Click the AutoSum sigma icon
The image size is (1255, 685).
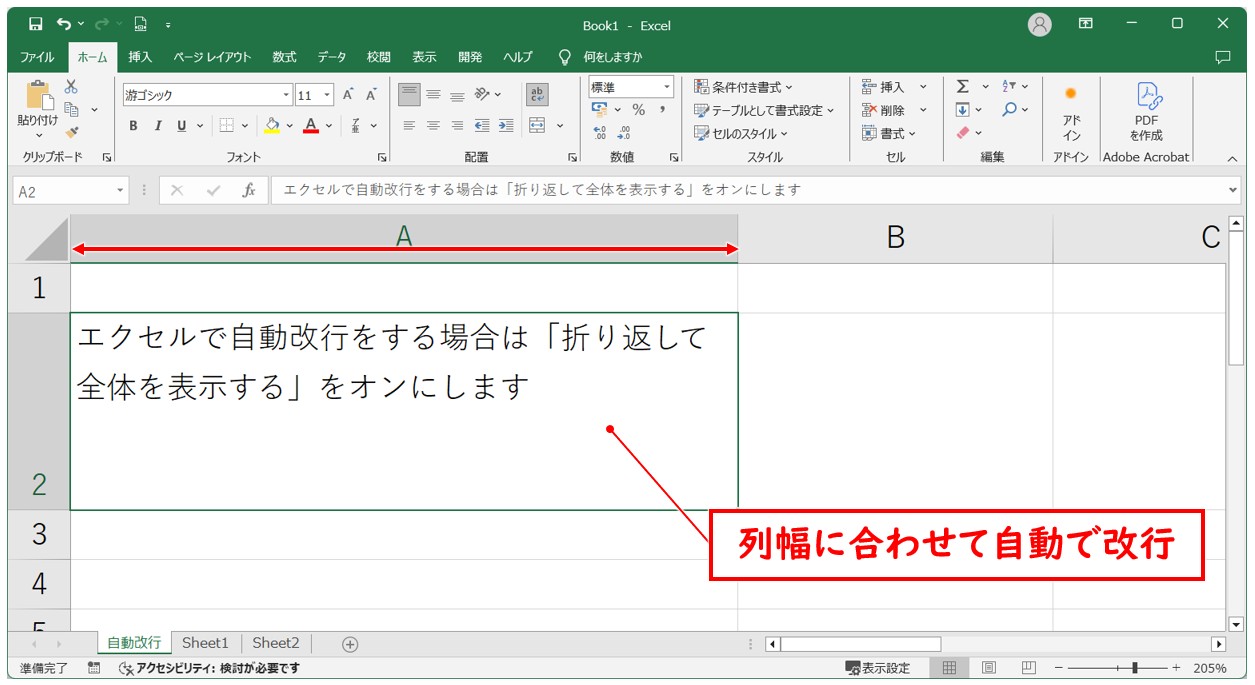[962, 87]
